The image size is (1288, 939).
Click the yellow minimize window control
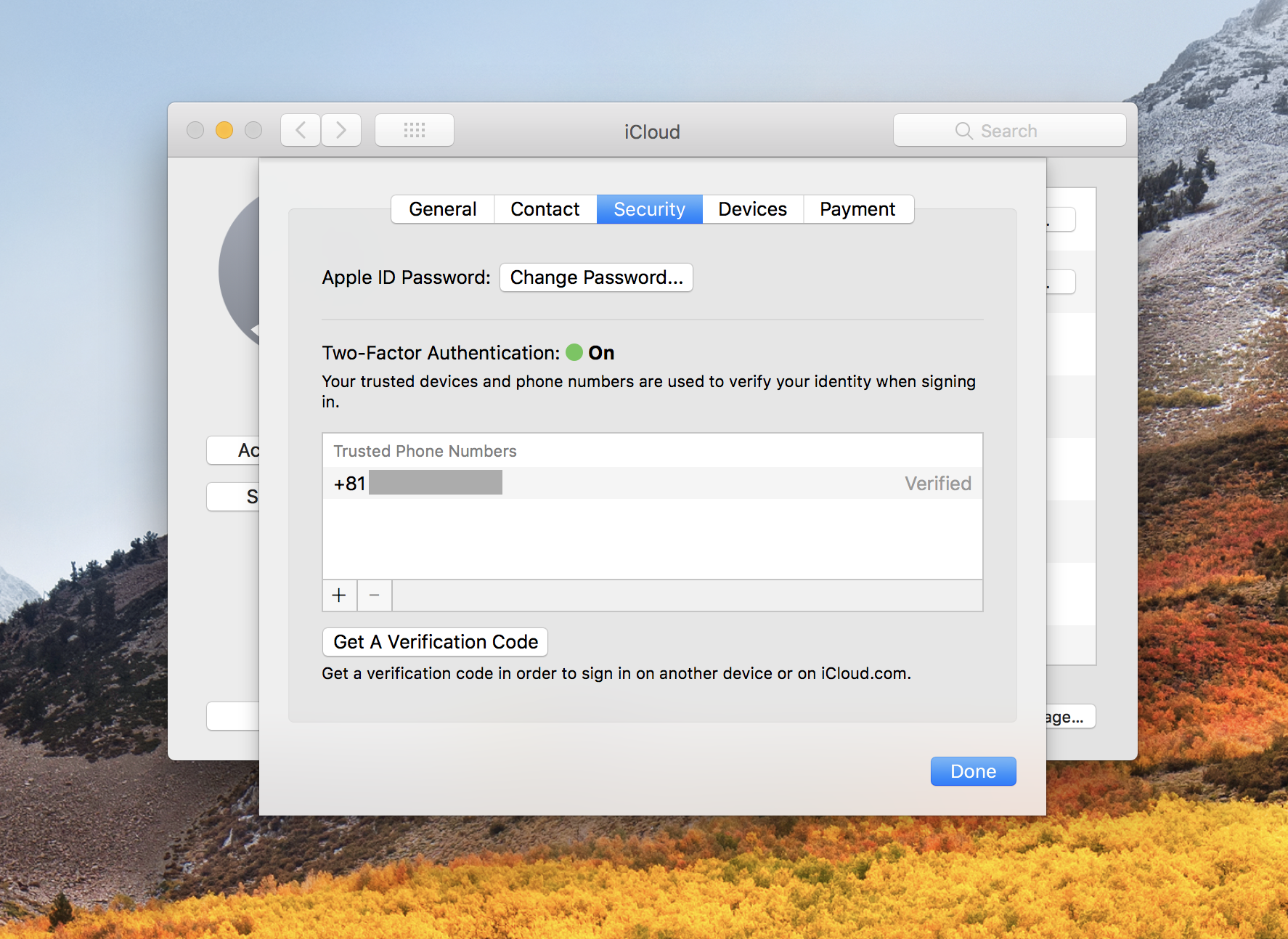click(224, 130)
